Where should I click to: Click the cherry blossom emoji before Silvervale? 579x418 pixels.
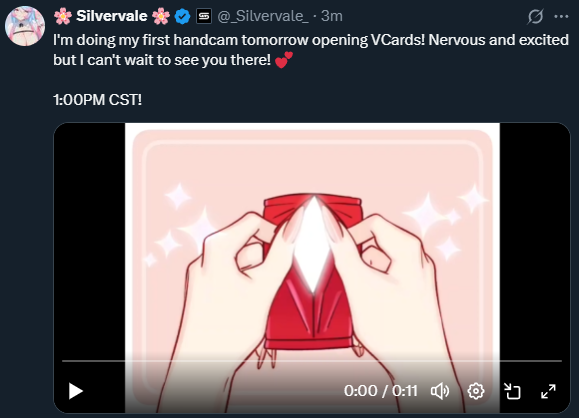[63, 16]
